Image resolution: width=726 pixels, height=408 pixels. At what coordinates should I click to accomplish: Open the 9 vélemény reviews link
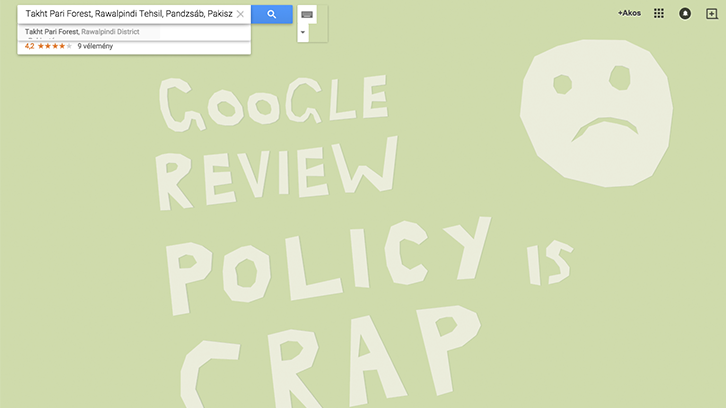click(95, 46)
